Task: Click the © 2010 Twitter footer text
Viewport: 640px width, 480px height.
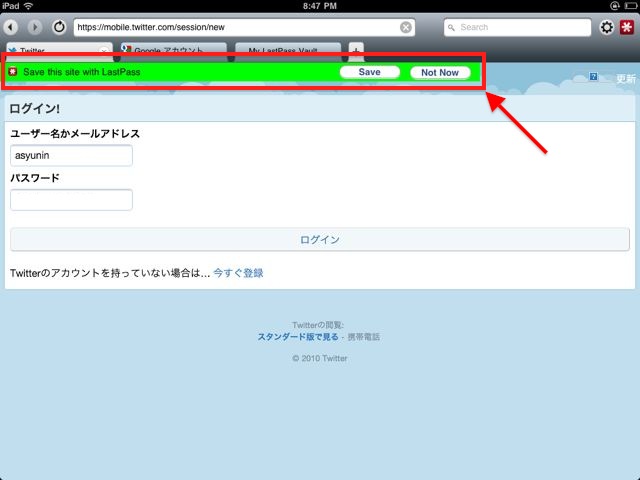Action: pos(320,358)
